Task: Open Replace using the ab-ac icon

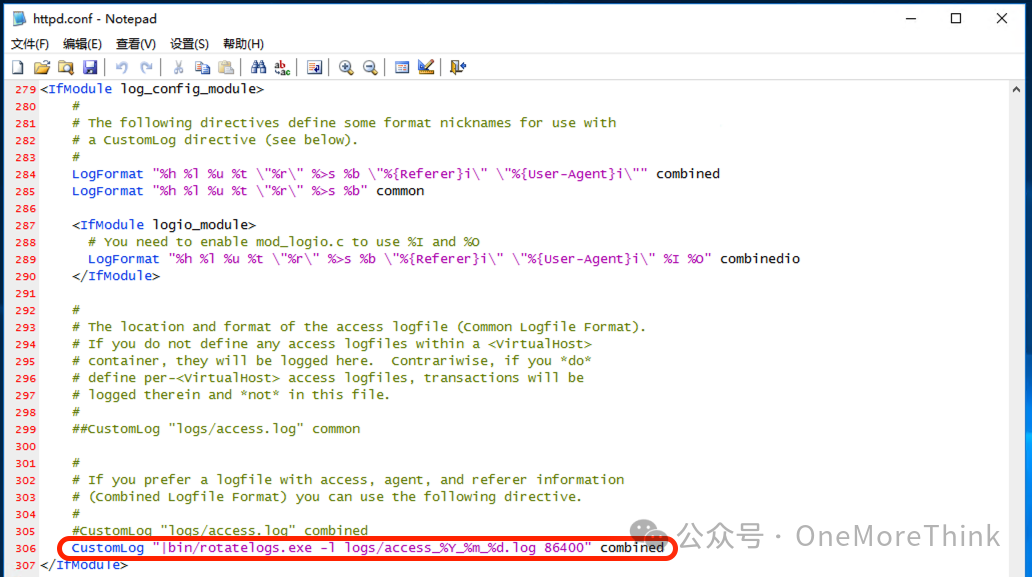Action: (x=282, y=67)
